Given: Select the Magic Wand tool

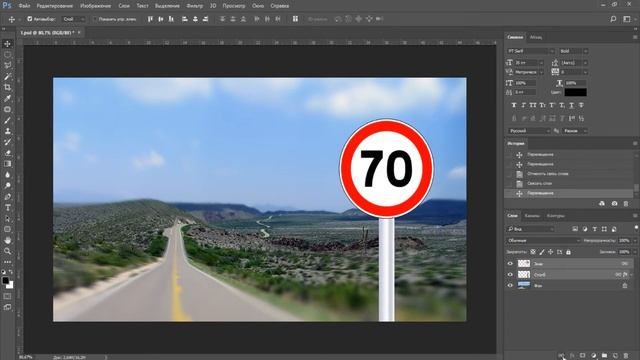Looking at the screenshot, I should pyautogui.click(x=7, y=76).
